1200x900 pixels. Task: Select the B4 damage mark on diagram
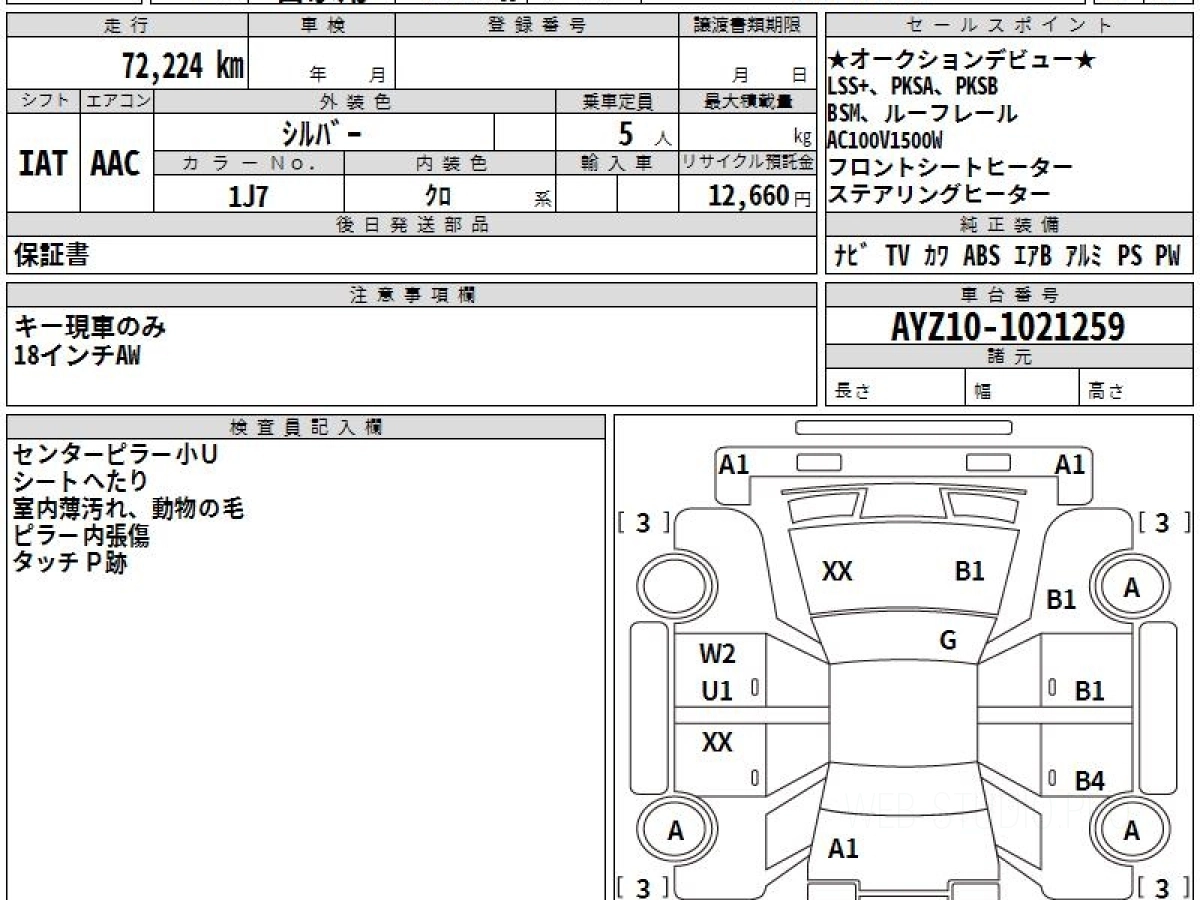(x=1089, y=782)
